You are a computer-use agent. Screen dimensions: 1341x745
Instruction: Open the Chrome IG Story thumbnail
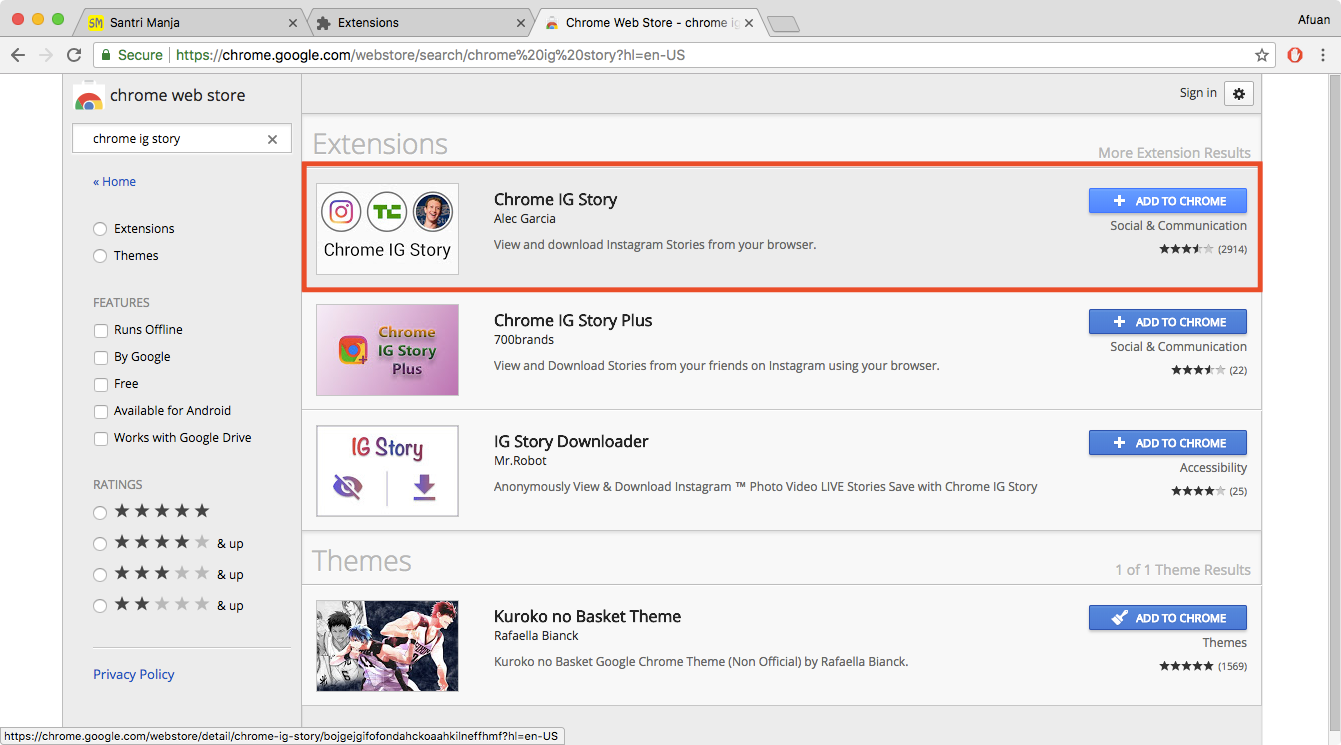tap(387, 229)
